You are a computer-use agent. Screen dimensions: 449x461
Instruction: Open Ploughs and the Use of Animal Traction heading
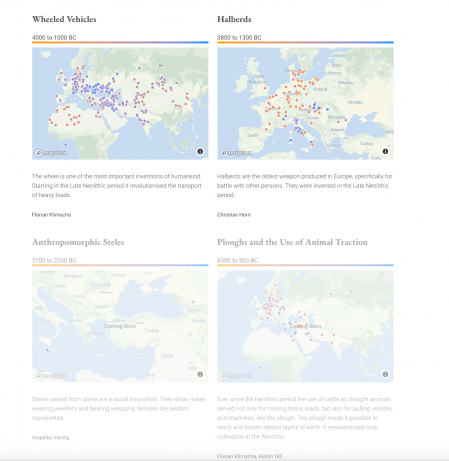[x=292, y=242]
